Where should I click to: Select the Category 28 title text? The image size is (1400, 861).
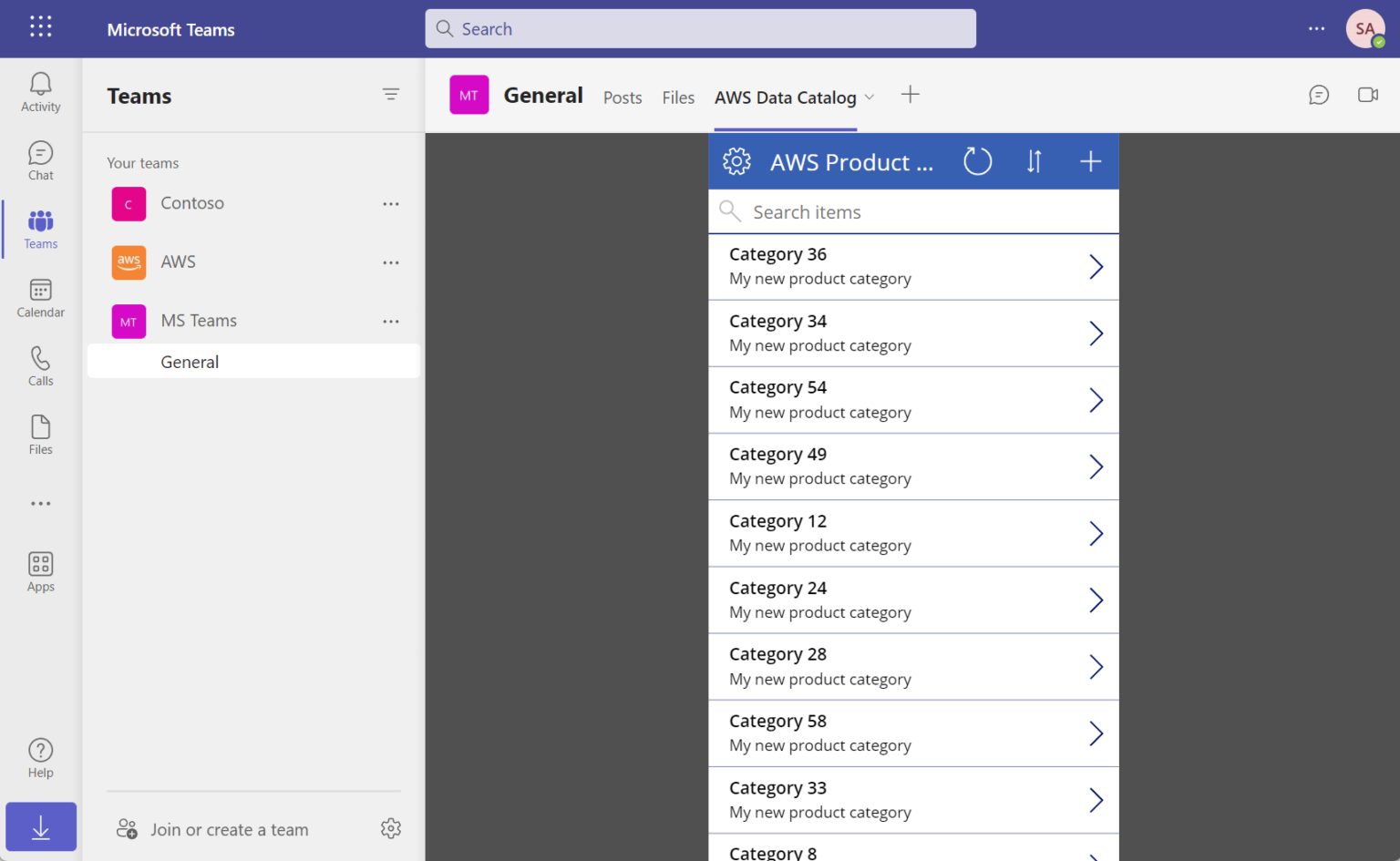[x=777, y=654]
